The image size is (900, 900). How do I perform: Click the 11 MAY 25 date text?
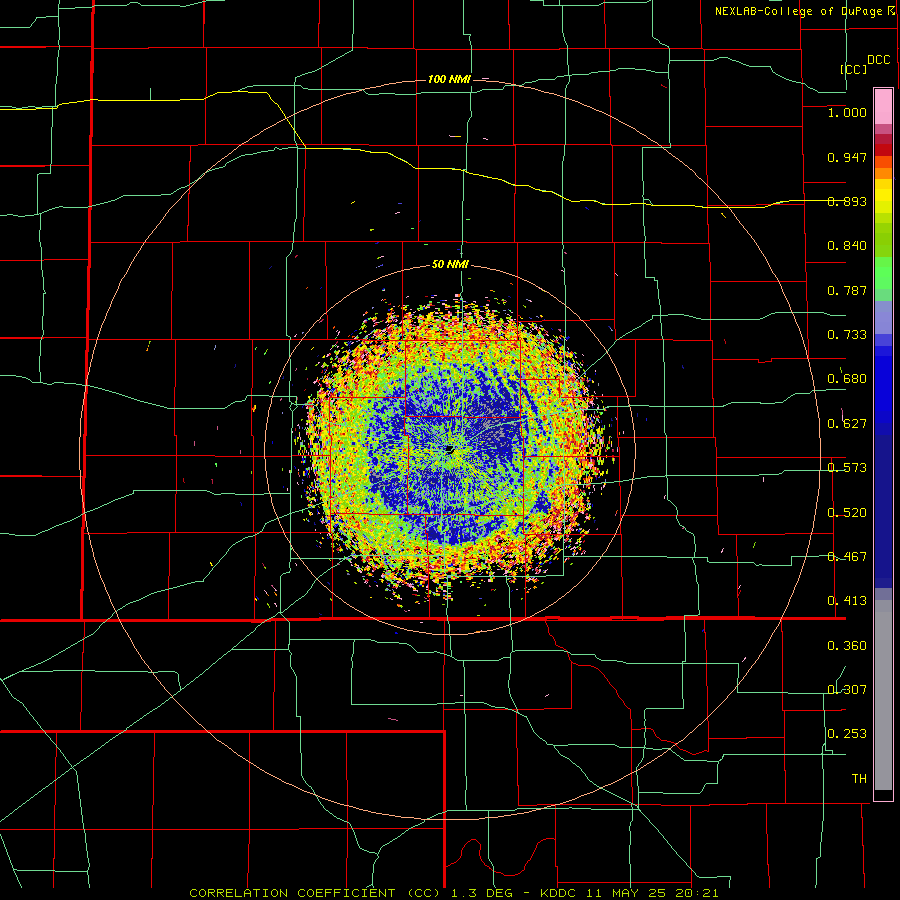[x=627, y=893]
